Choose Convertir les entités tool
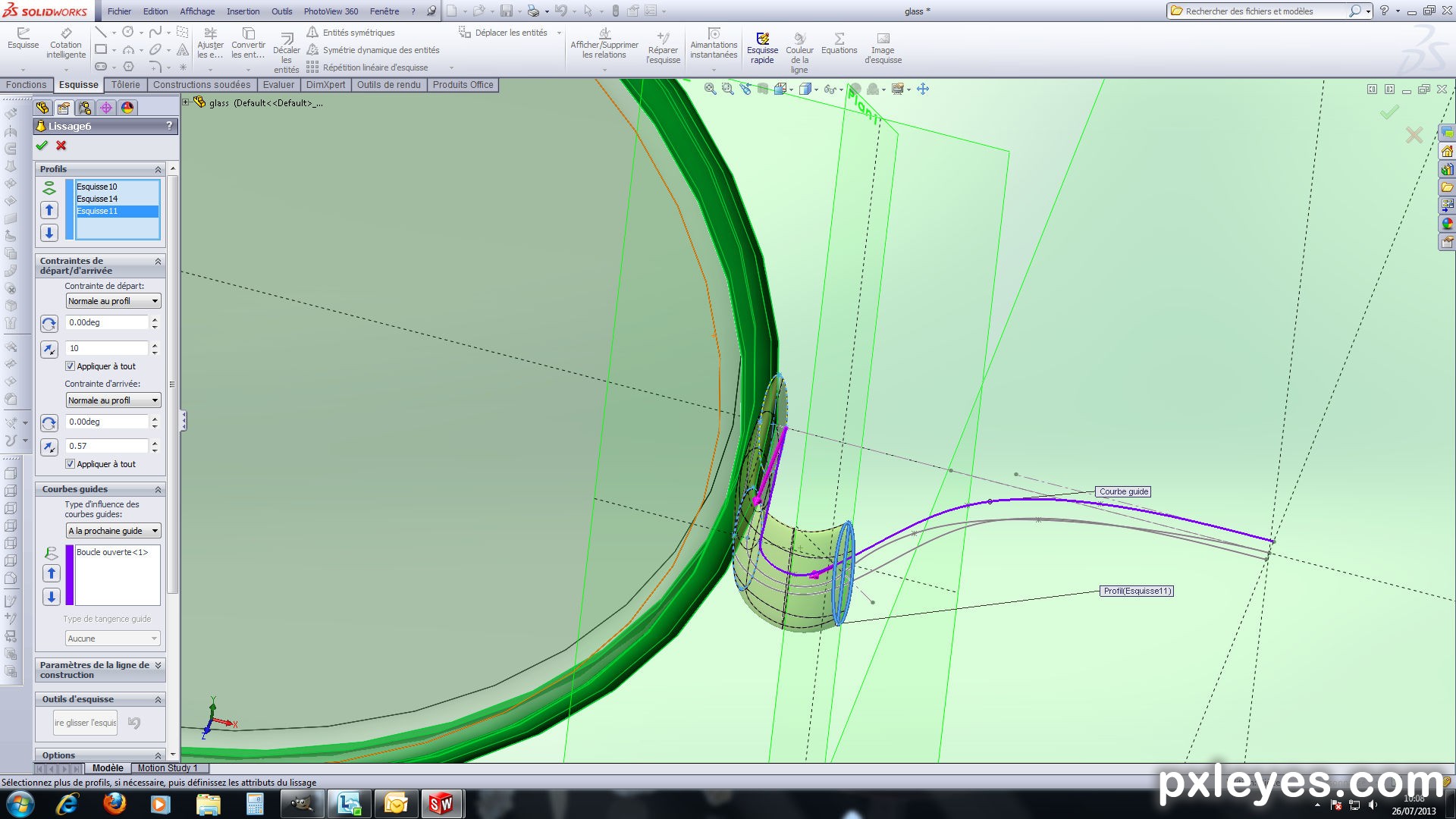 [248, 43]
